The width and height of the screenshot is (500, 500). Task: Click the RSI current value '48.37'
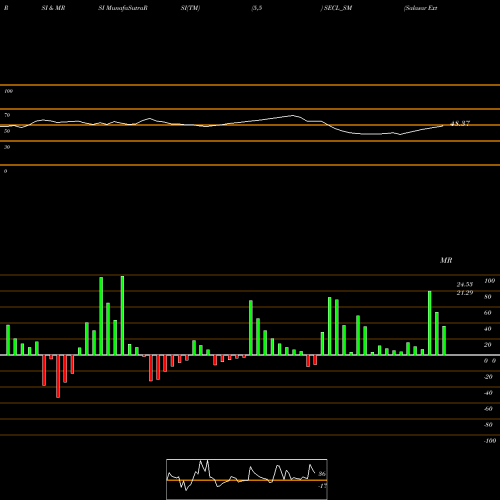click(460, 123)
